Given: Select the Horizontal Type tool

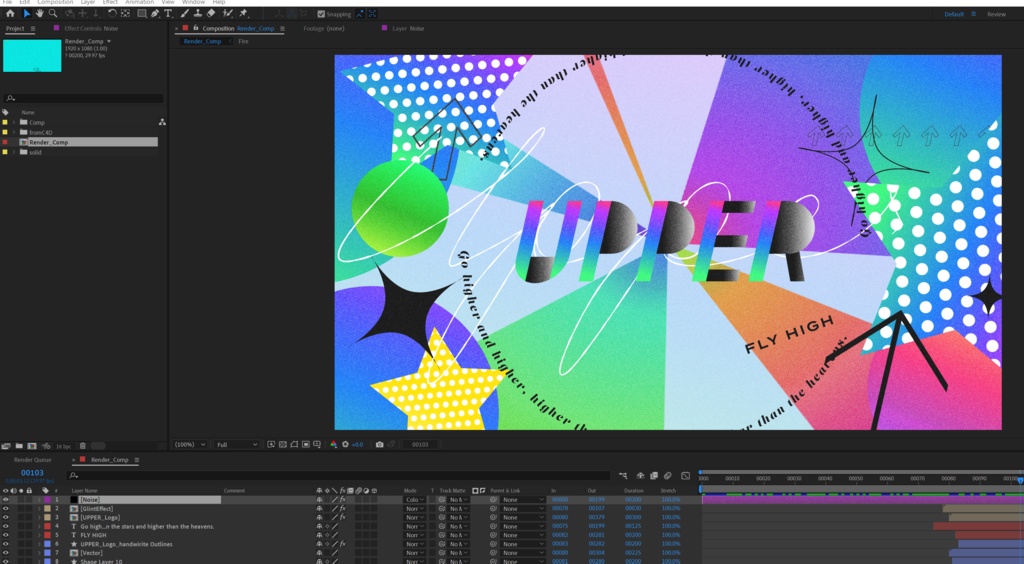Looking at the screenshot, I should pyautogui.click(x=168, y=13).
